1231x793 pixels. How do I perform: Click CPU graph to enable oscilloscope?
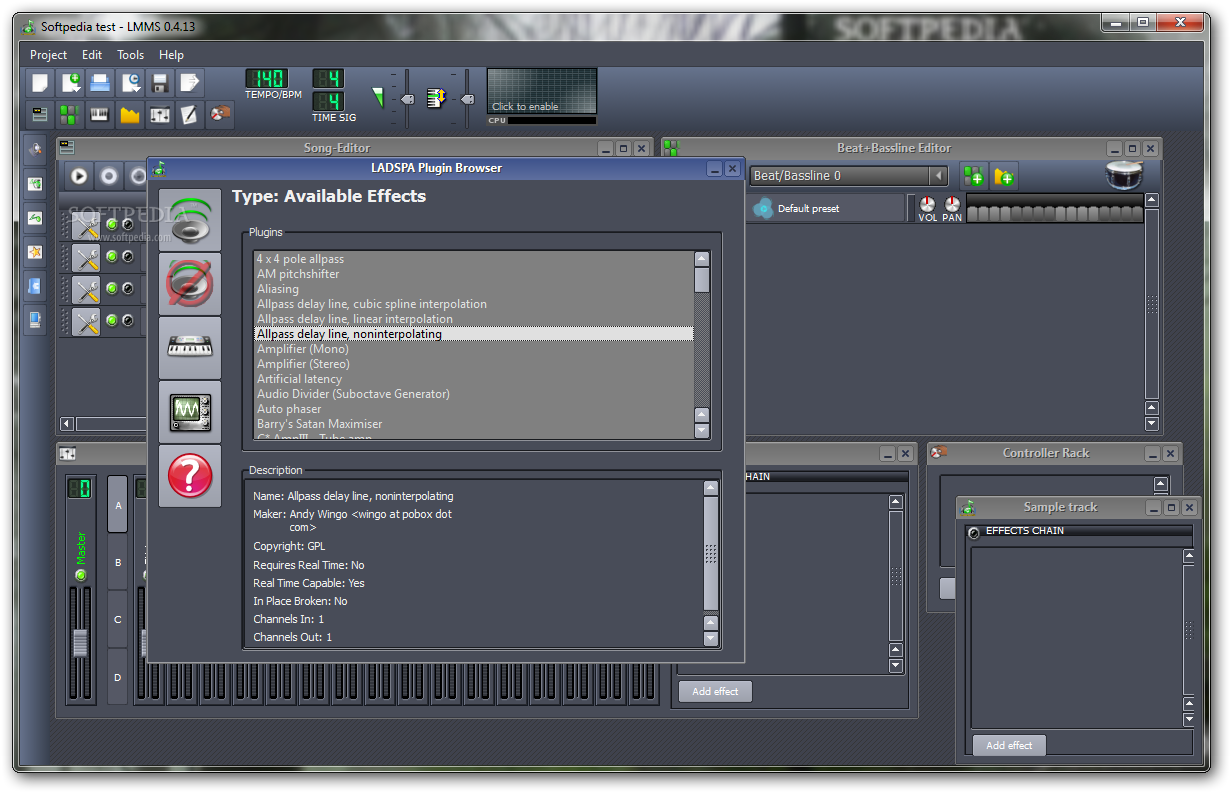tap(542, 92)
